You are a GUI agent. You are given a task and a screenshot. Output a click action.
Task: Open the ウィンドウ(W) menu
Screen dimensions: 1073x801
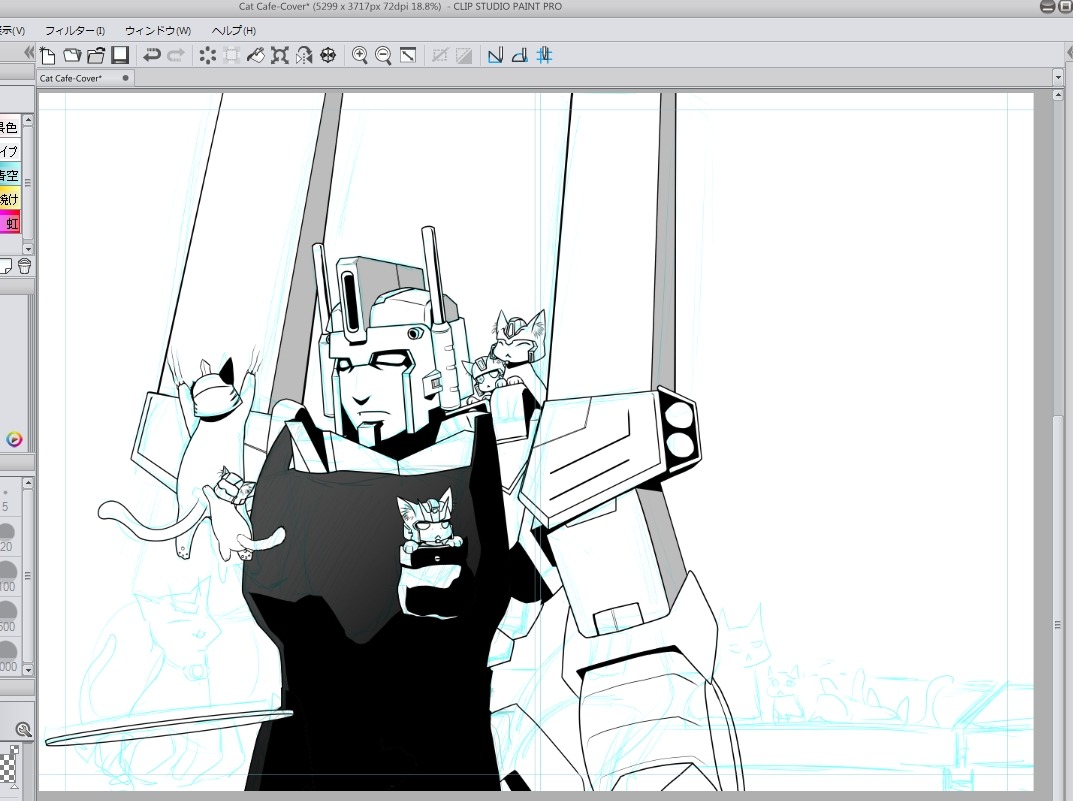pos(157,31)
